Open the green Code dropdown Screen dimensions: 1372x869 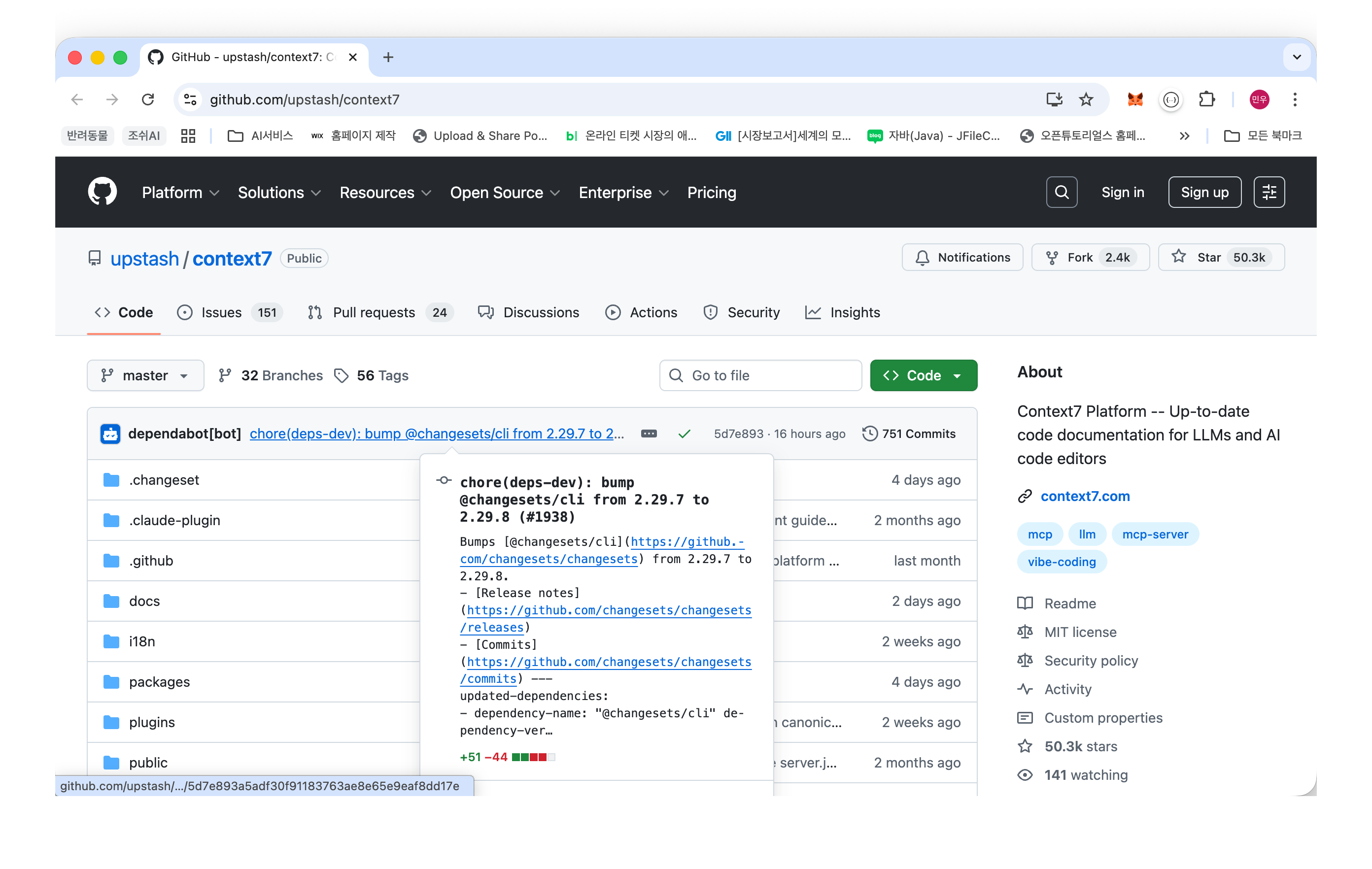(x=923, y=375)
